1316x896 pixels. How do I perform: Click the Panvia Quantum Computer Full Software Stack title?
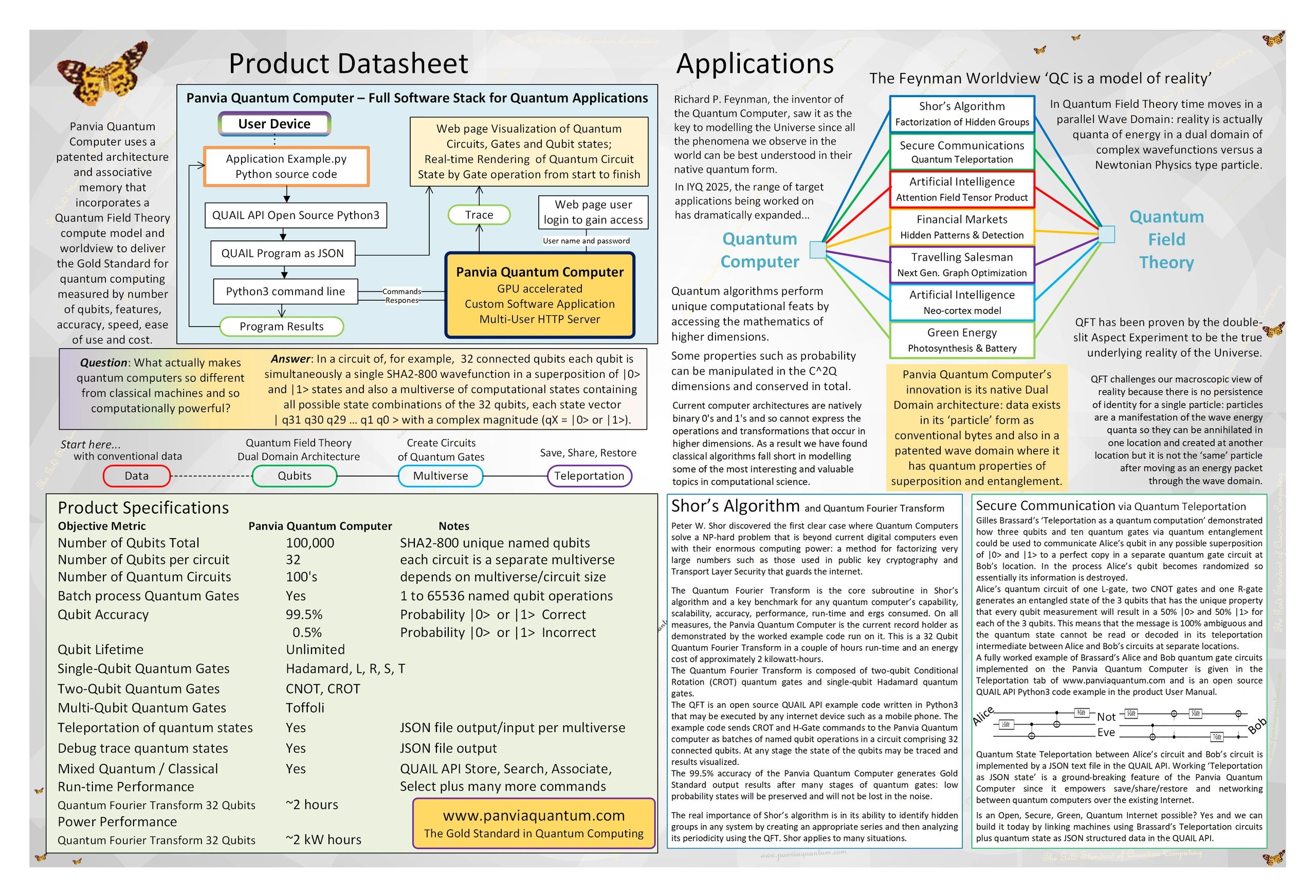(x=417, y=98)
